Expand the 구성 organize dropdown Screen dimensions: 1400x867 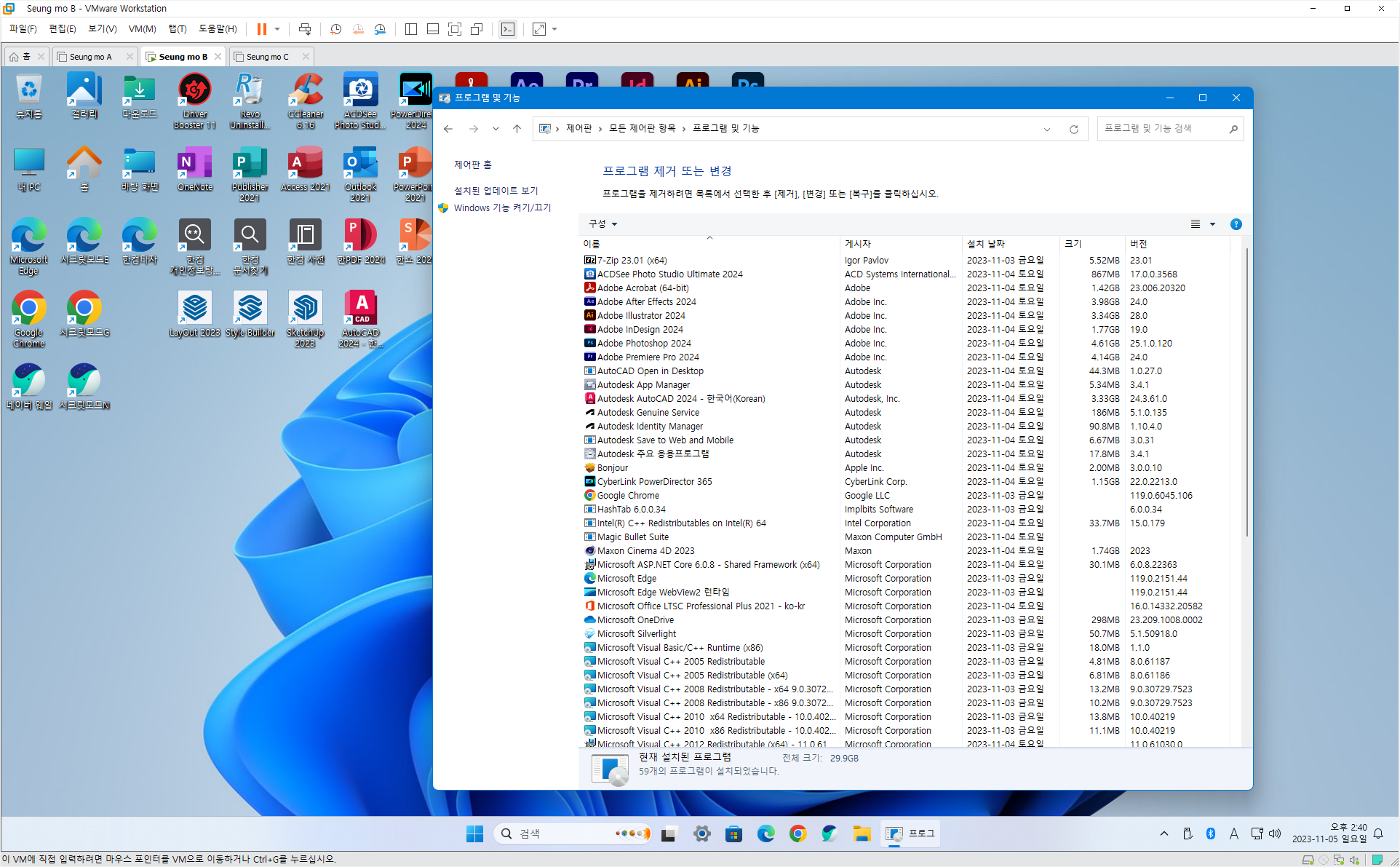click(x=602, y=224)
